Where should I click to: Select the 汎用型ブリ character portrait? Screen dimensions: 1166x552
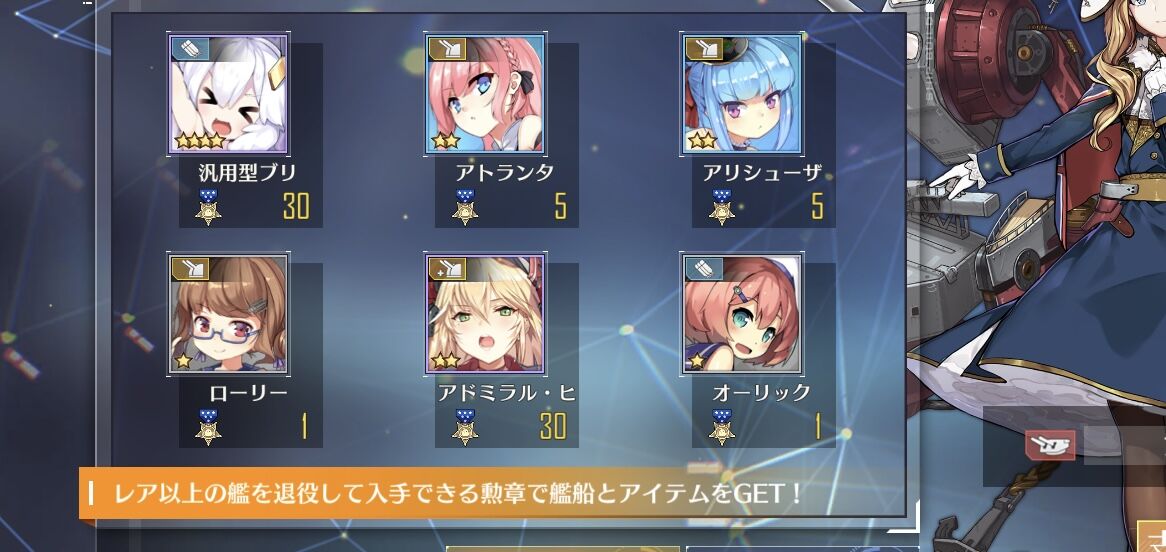pyautogui.click(x=228, y=94)
